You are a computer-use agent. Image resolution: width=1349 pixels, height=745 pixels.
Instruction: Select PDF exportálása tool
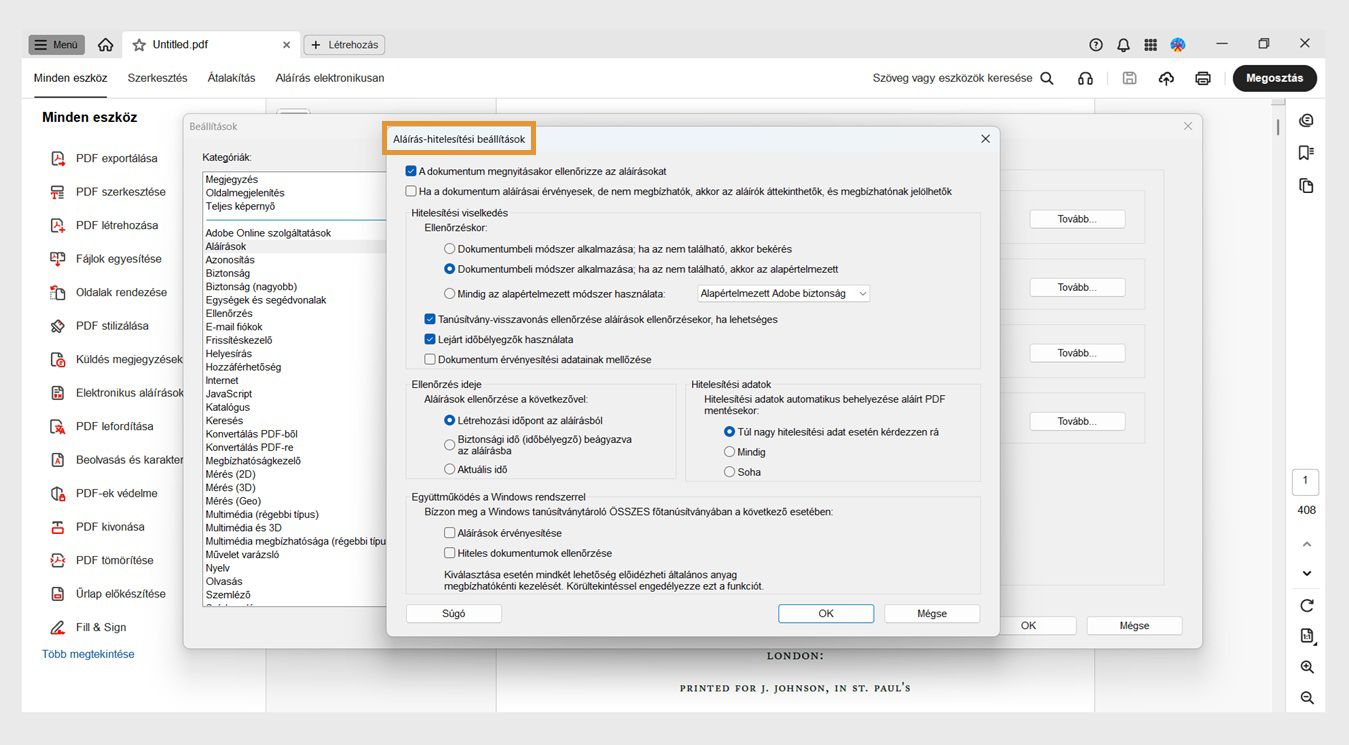coord(105,158)
